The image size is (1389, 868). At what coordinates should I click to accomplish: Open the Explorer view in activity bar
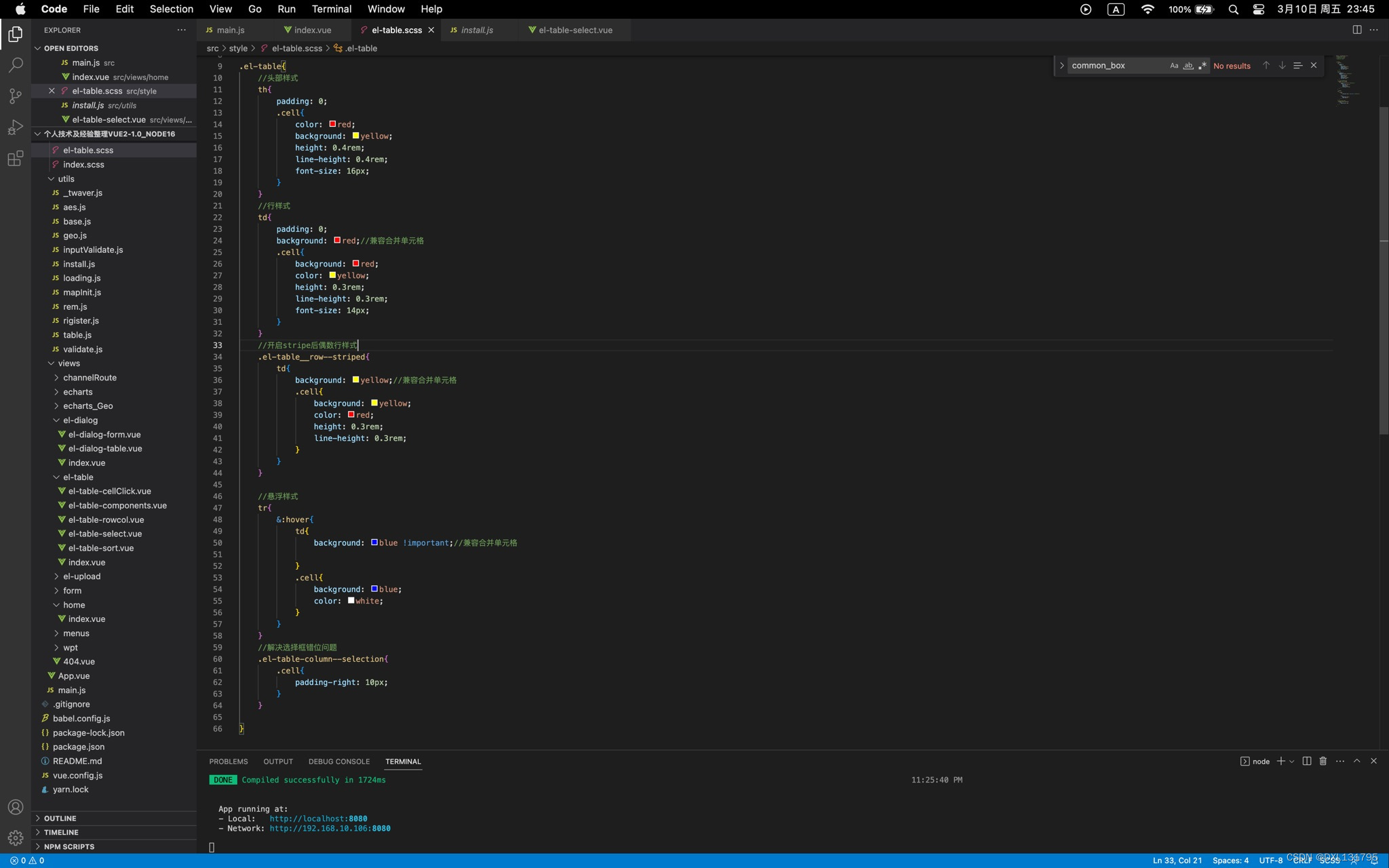pos(16,33)
